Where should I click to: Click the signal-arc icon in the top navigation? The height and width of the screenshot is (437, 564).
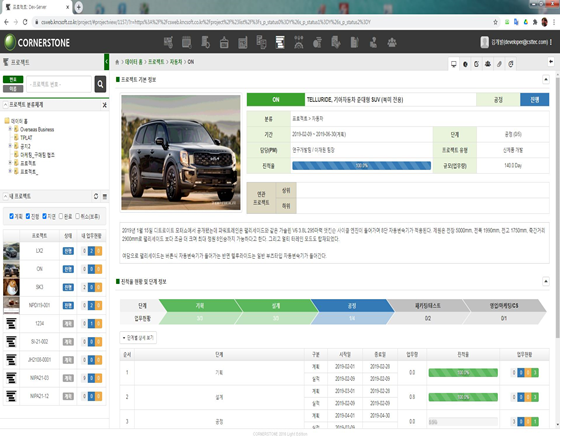(299, 42)
